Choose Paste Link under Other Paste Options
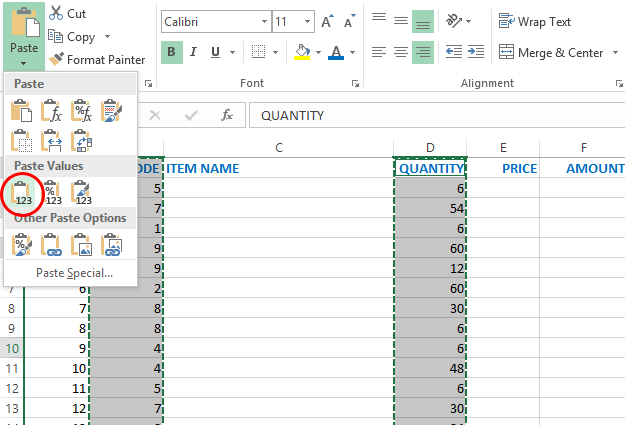This screenshot has height=425, width=625. tap(52, 244)
